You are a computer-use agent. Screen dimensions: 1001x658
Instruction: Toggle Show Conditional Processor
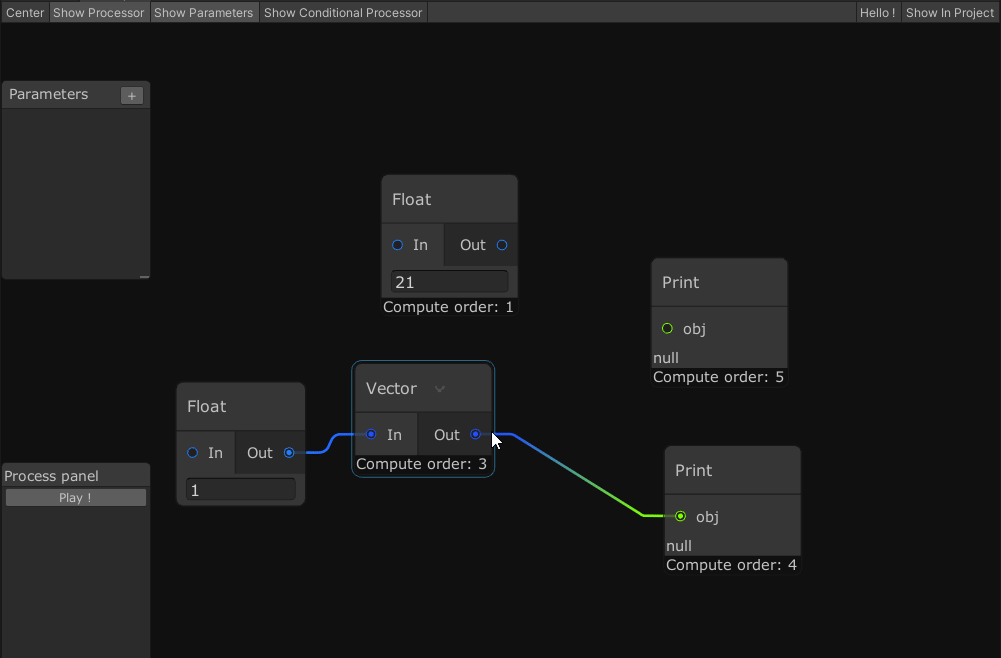point(343,12)
